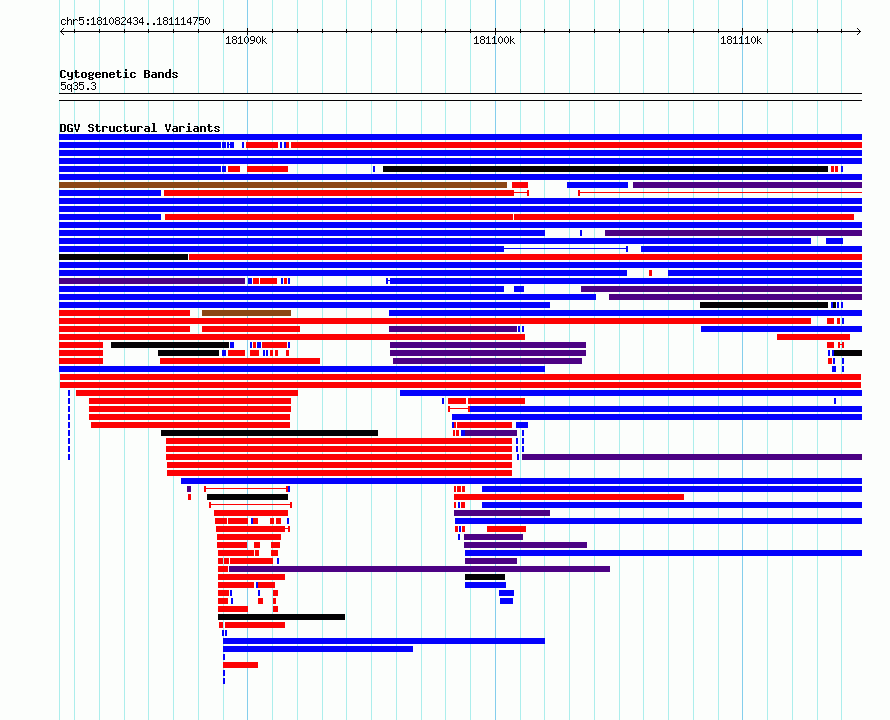Click the right arrowhead of the ruler
The image size is (890, 720).
[859, 32]
